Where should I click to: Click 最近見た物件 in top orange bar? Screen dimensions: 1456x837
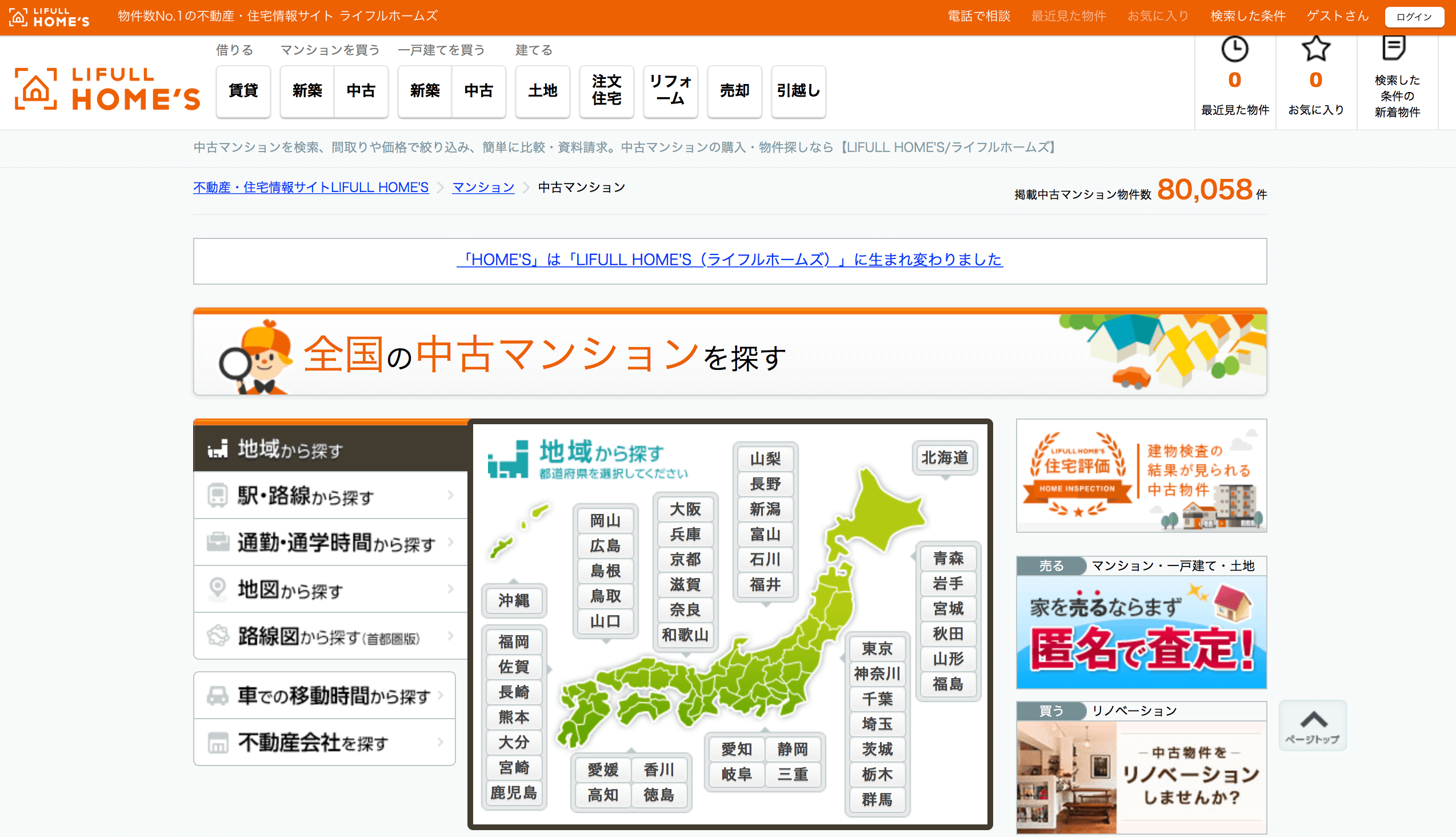point(1068,16)
